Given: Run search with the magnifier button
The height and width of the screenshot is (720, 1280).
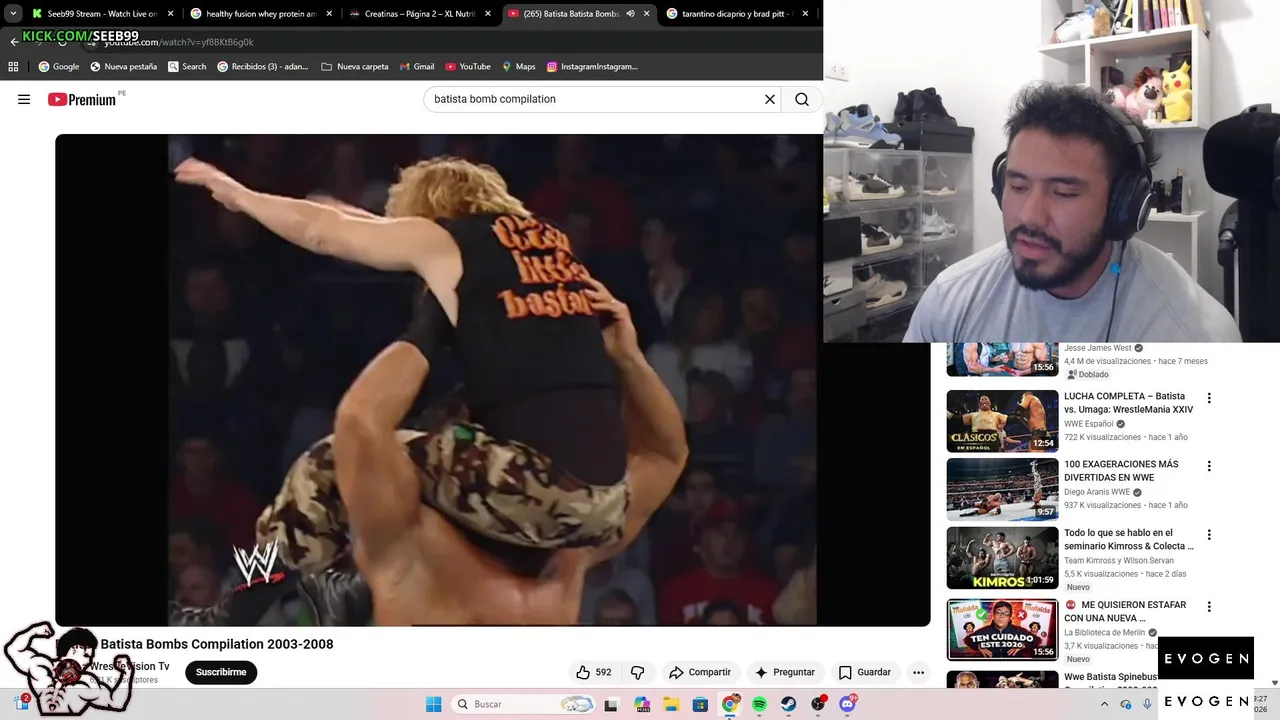Looking at the screenshot, I should (802, 99).
